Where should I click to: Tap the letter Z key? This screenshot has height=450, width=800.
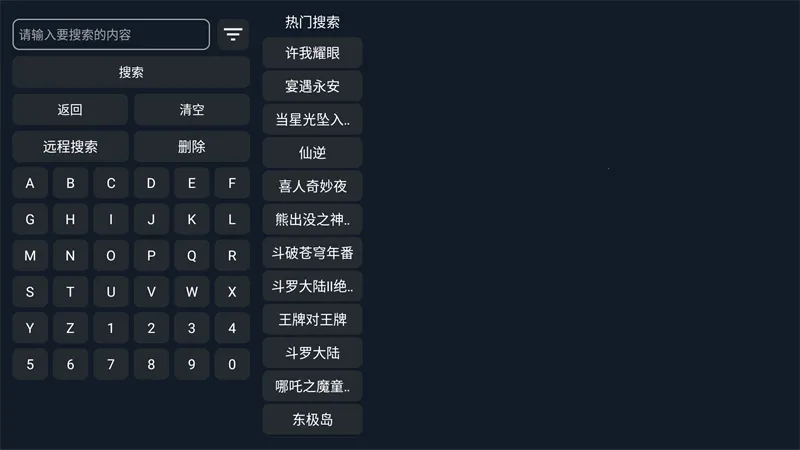coord(70,328)
